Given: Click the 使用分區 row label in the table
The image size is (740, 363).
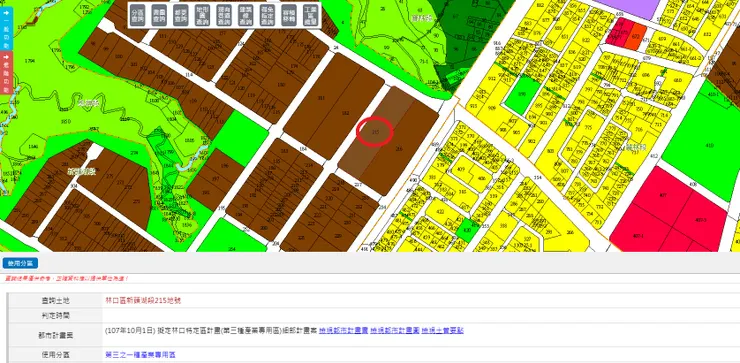Looking at the screenshot, I should 55,355.
